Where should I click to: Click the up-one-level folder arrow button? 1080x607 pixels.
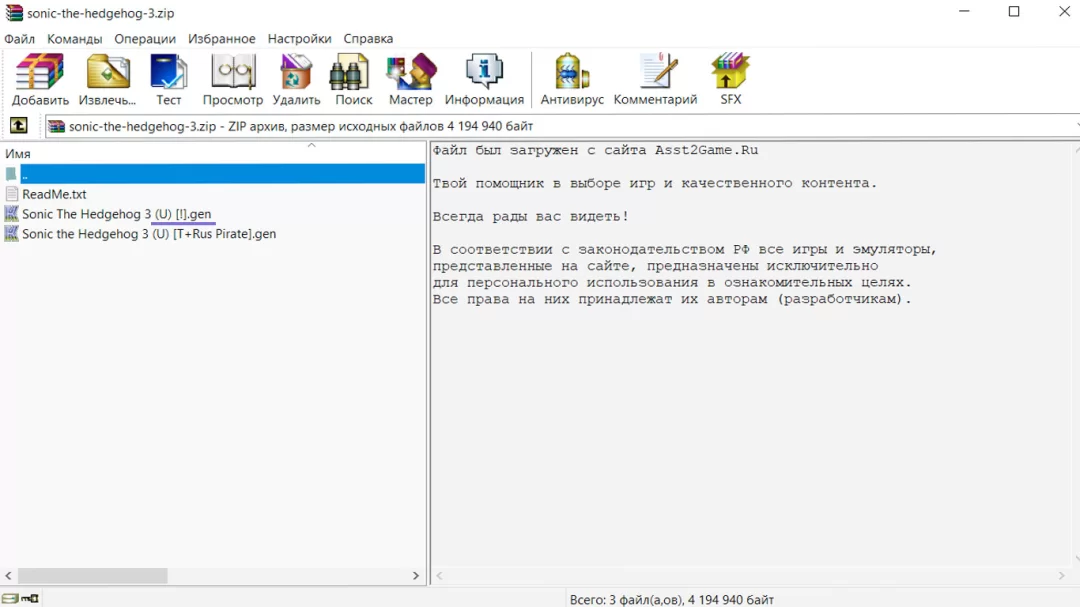[x=18, y=126]
